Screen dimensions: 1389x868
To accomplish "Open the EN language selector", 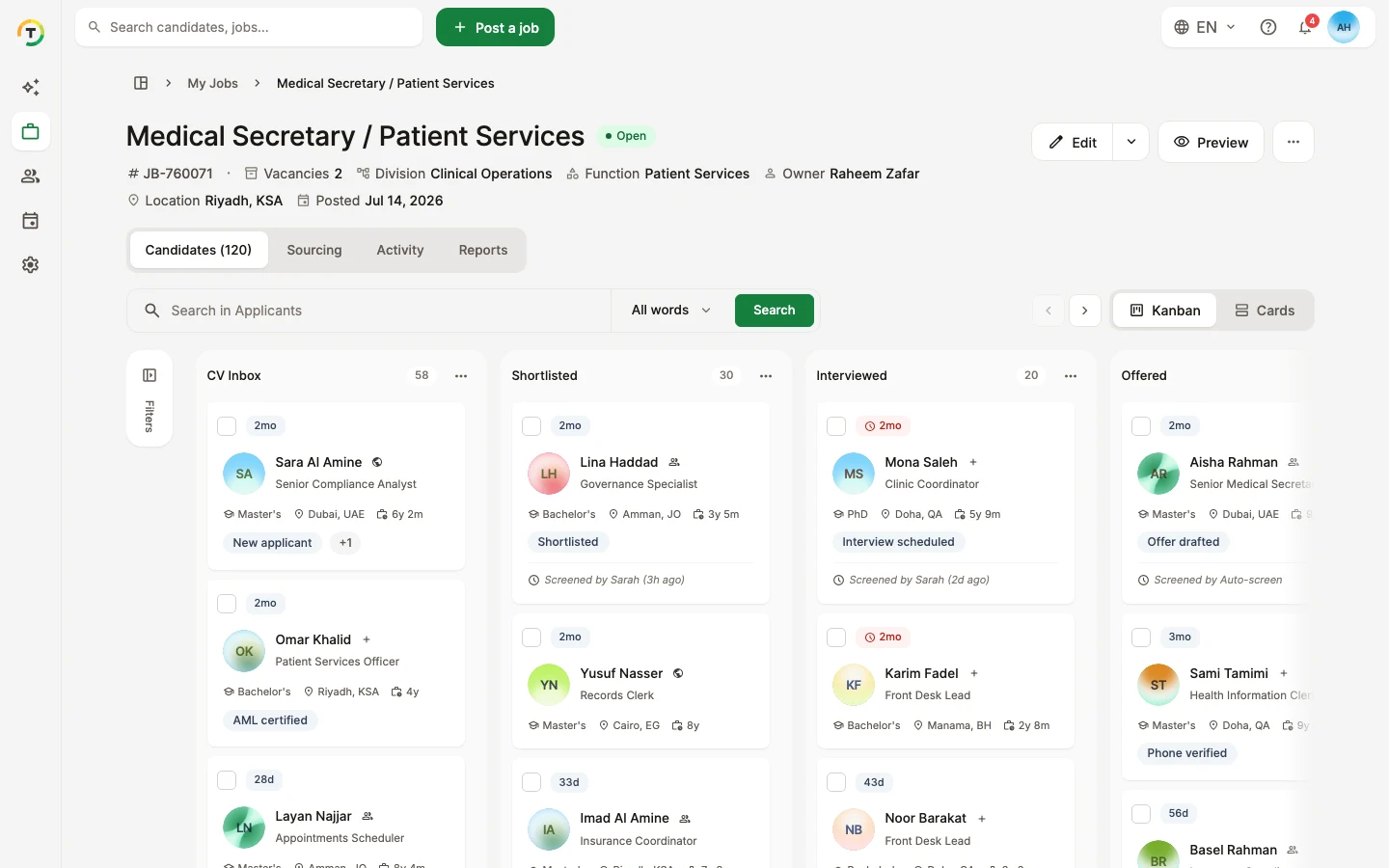I will [1205, 27].
